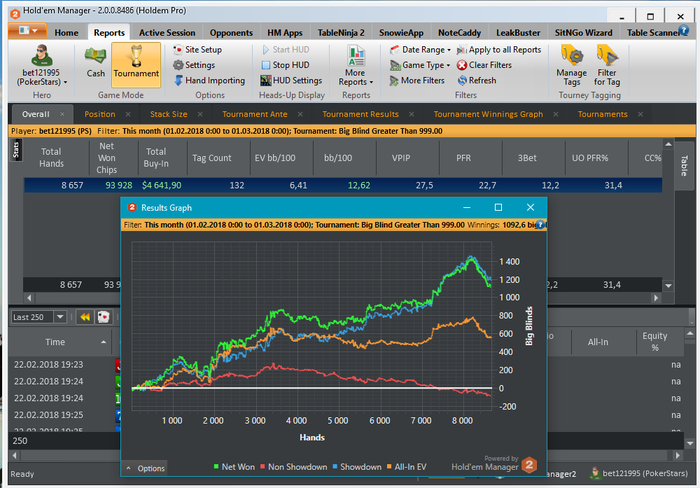Image resolution: width=700 pixels, height=488 pixels.
Task: Expand Options in the Results Graph
Action: click(145, 468)
